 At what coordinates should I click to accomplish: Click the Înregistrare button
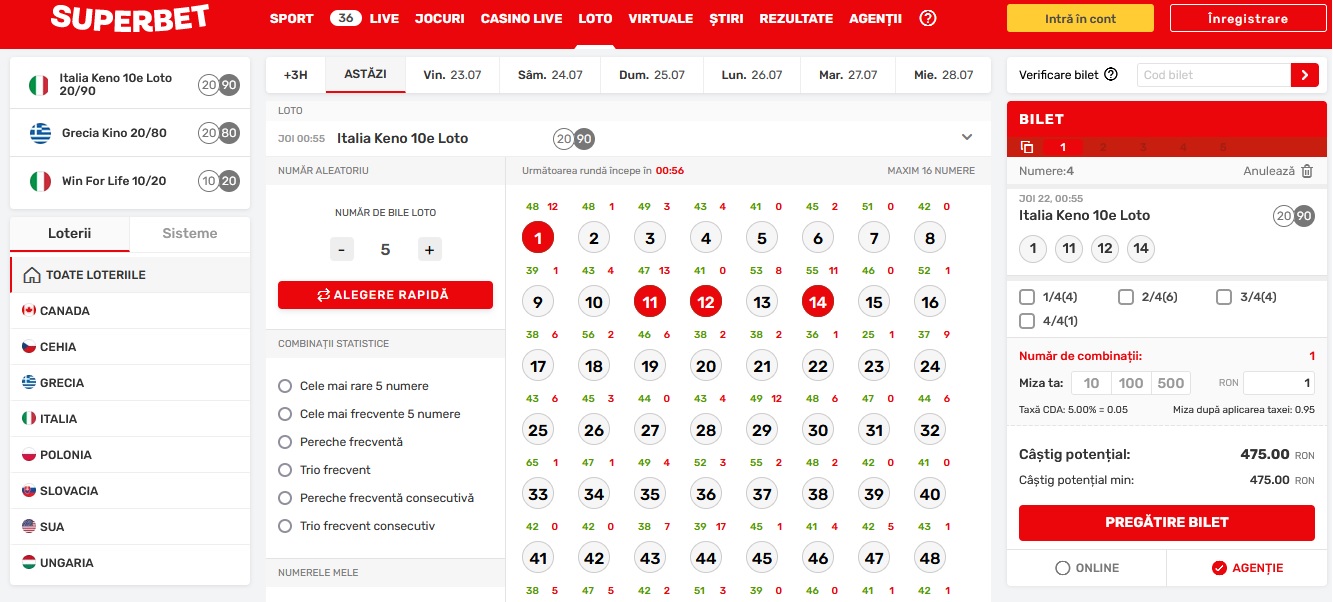[x=1247, y=18]
